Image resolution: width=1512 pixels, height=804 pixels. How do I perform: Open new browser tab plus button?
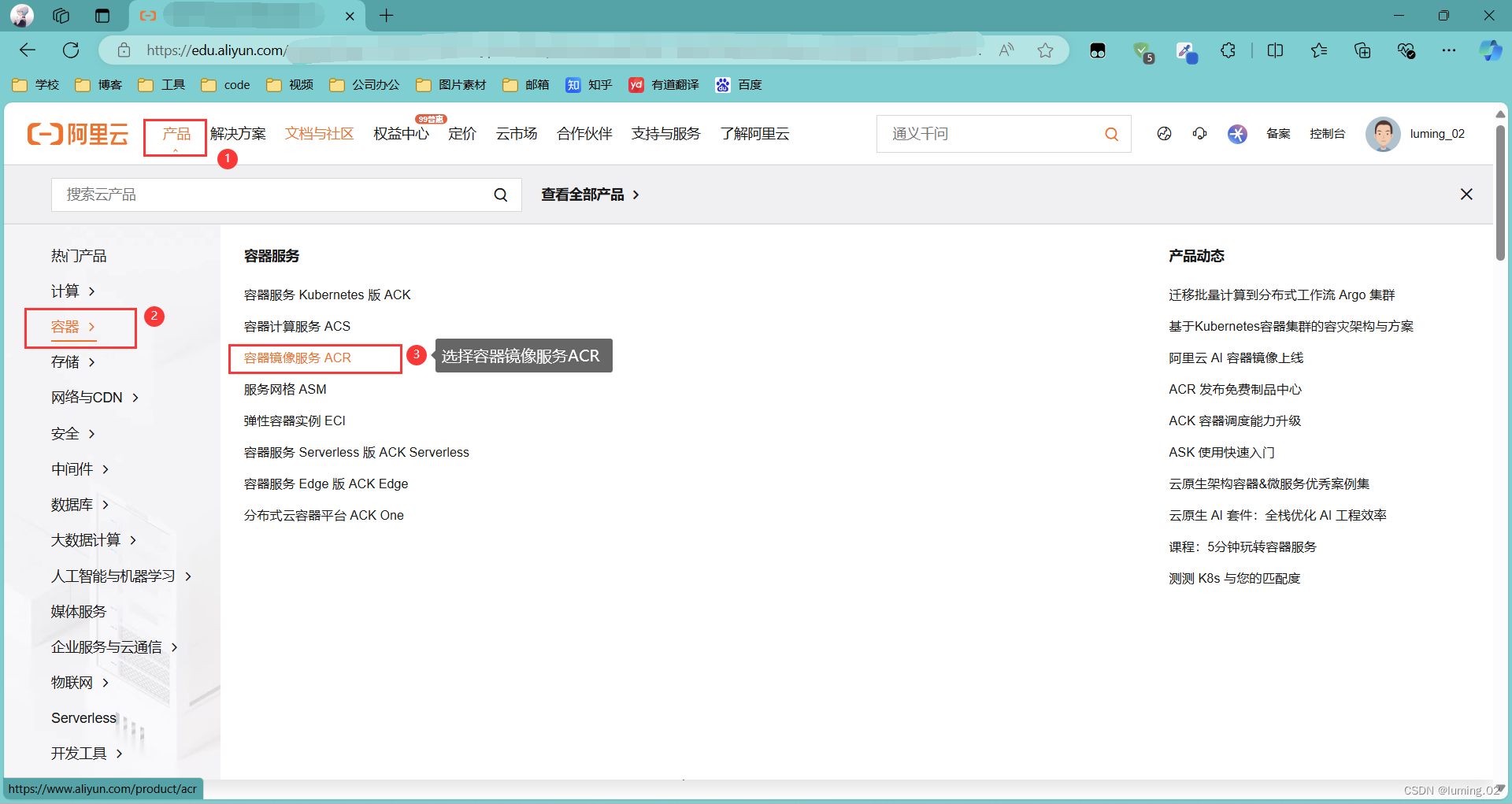pyautogui.click(x=386, y=16)
